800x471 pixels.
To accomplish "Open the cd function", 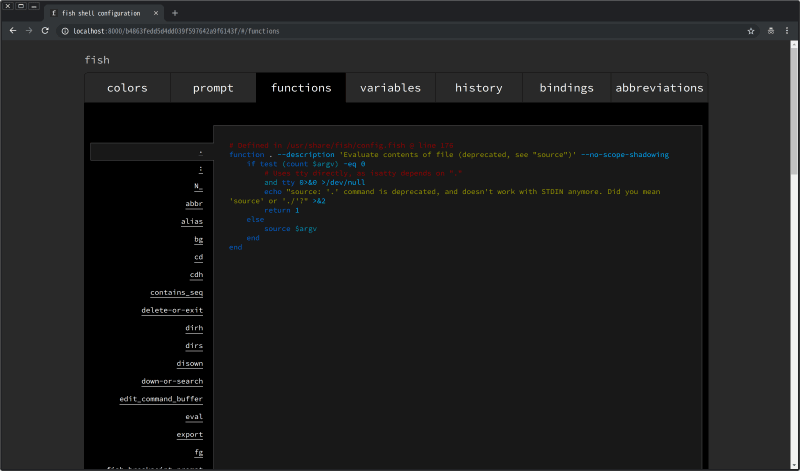I will coord(198,257).
